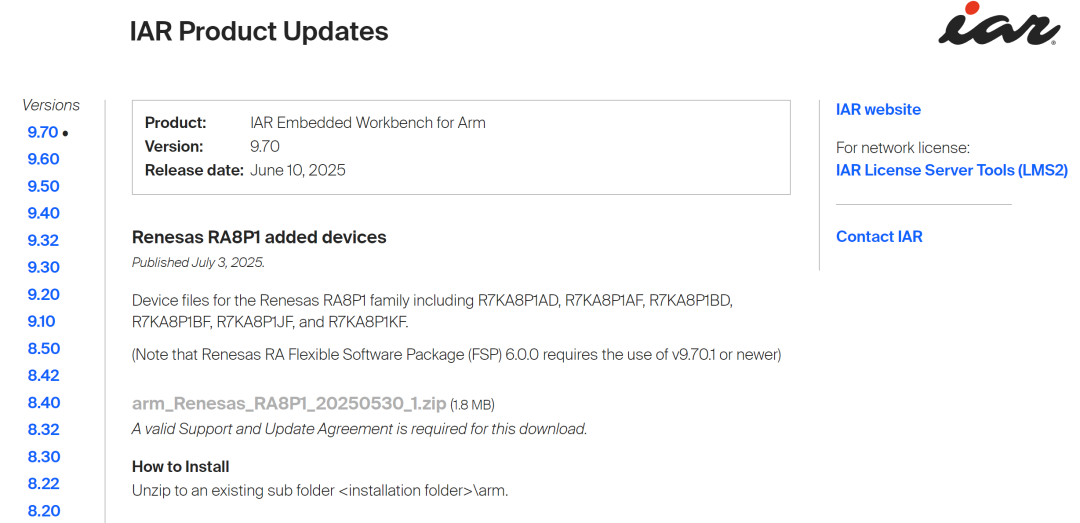Open version 9.10 updates
The height and width of the screenshot is (523, 1080).
[x=41, y=321]
